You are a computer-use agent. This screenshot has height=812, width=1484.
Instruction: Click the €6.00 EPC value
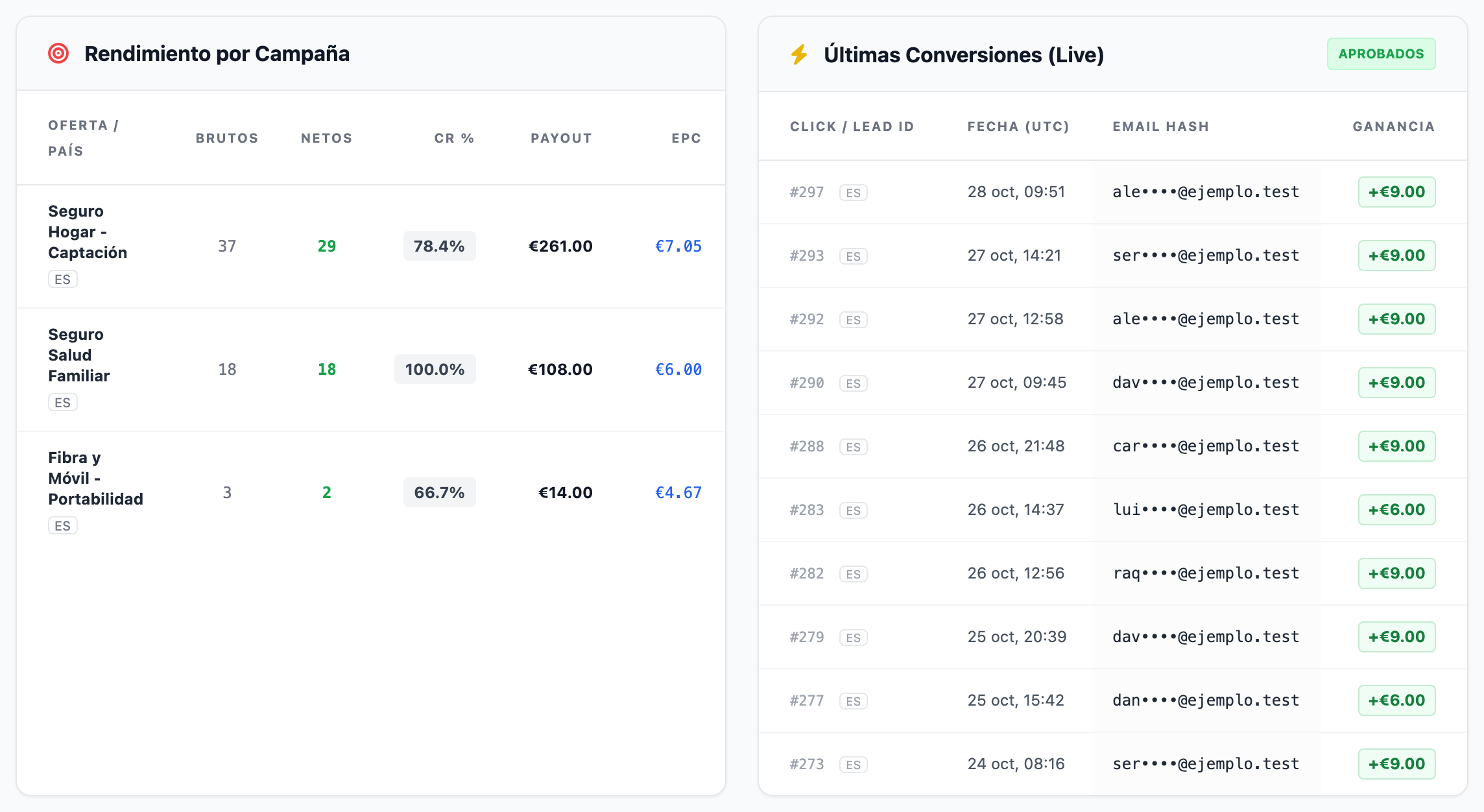coord(678,369)
